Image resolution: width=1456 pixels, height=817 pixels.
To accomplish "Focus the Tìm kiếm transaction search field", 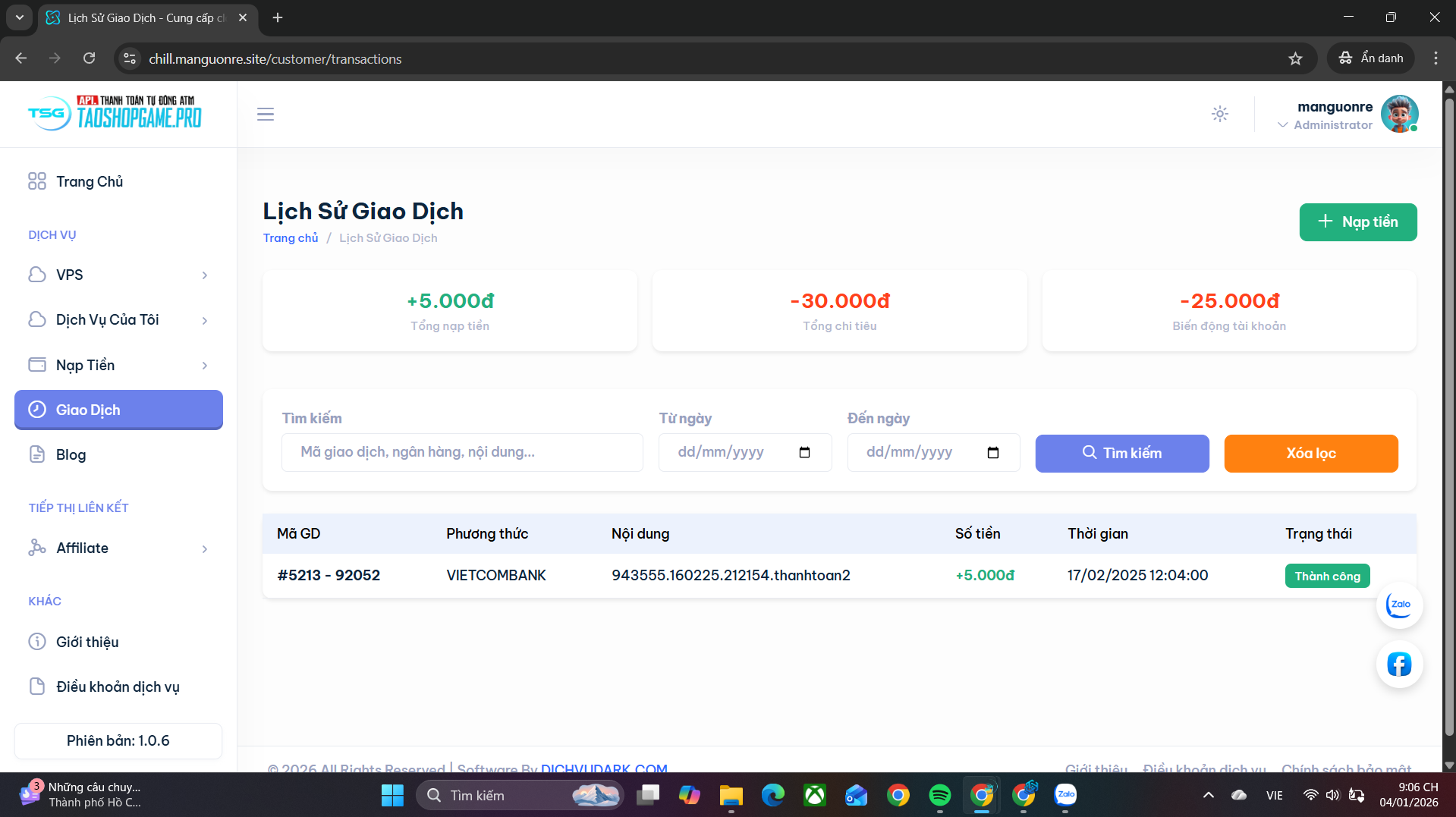I will pyautogui.click(x=461, y=453).
